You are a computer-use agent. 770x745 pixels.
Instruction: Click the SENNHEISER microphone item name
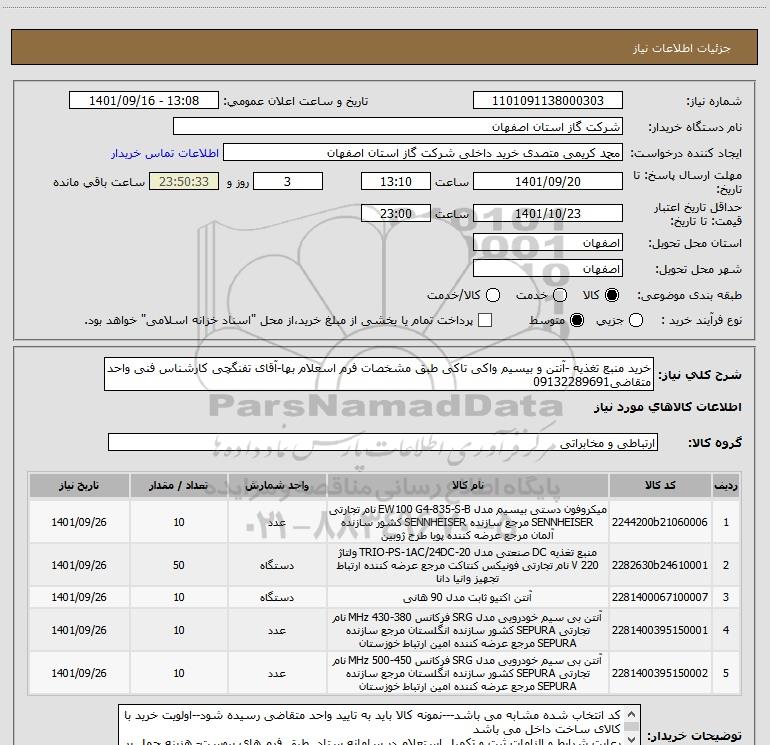[468, 522]
